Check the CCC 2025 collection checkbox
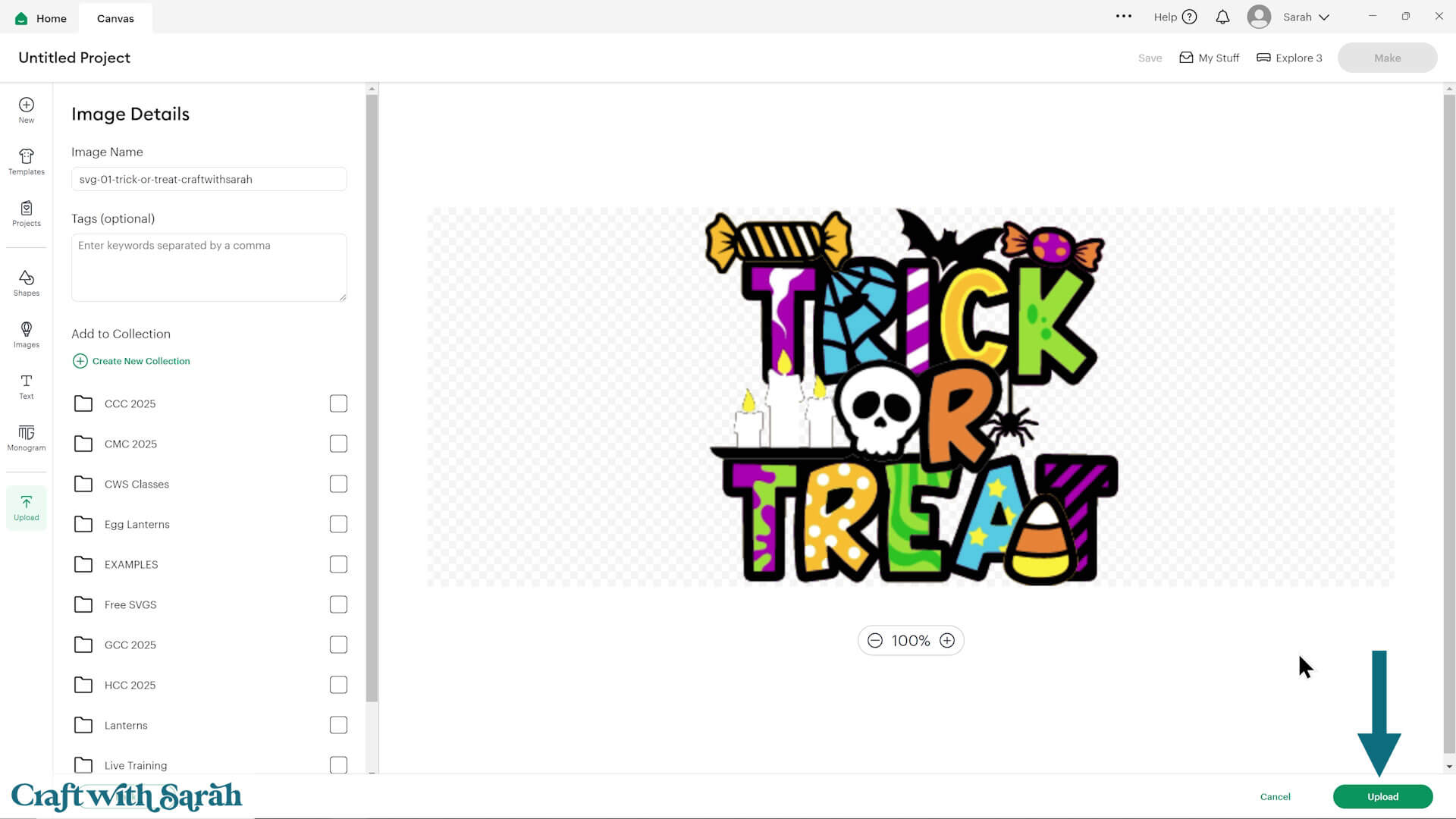 point(338,403)
